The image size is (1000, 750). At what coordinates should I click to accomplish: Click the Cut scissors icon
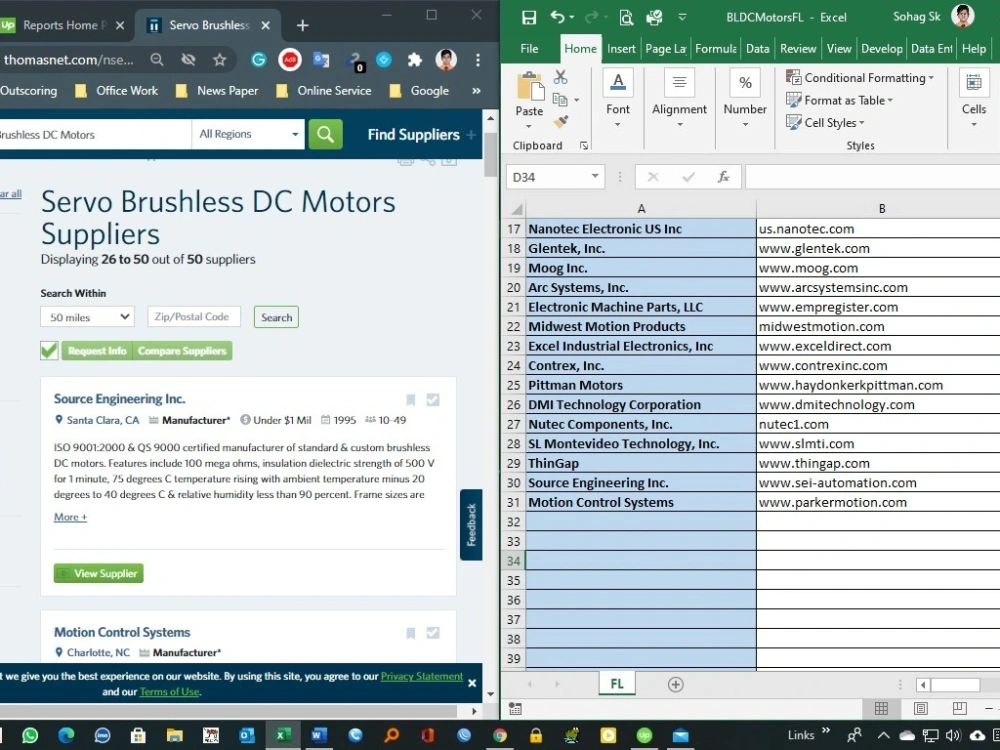pyautogui.click(x=560, y=77)
